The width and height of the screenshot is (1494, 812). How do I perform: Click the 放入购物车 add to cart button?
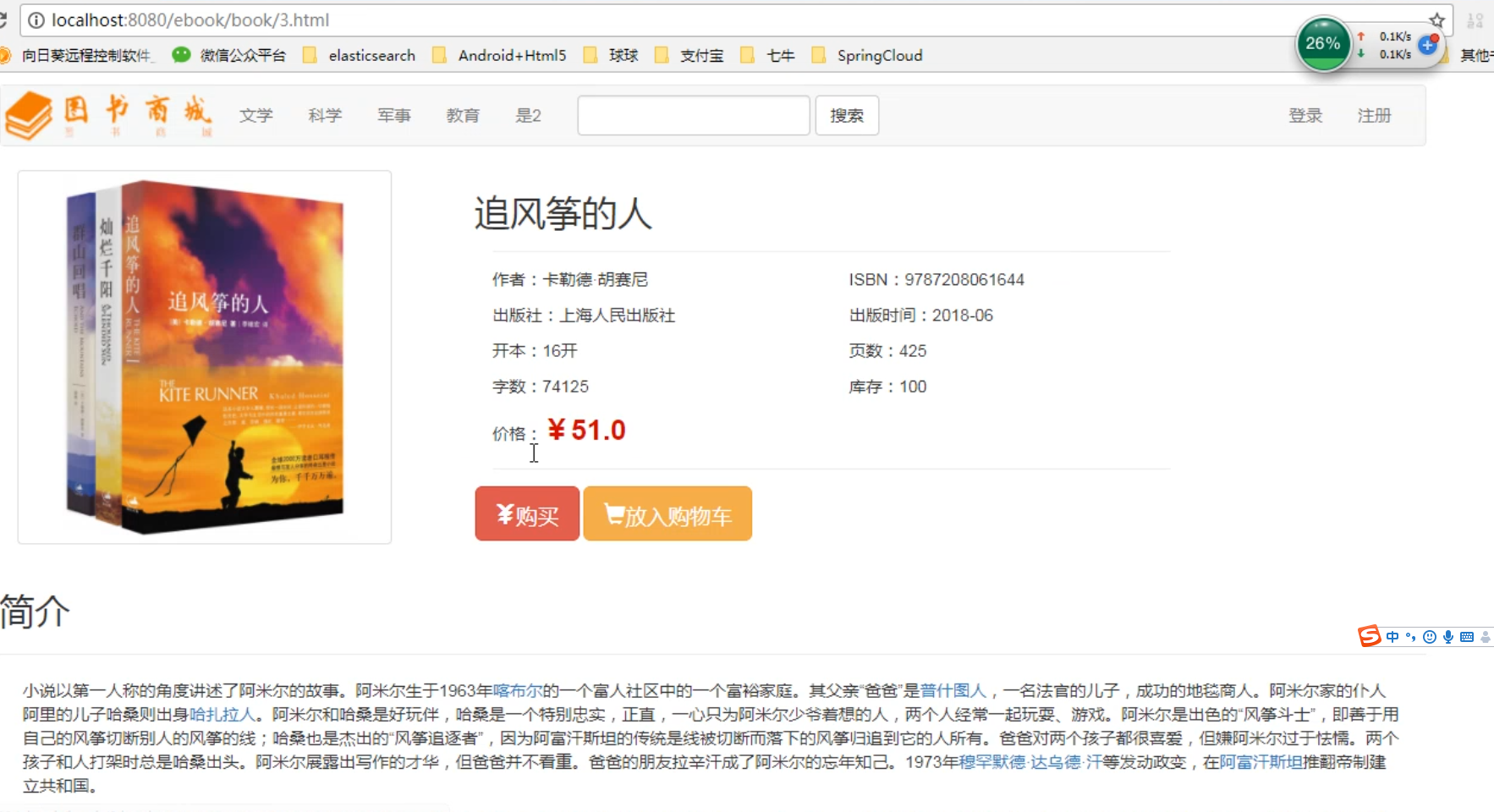pyautogui.click(x=667, y=513)
